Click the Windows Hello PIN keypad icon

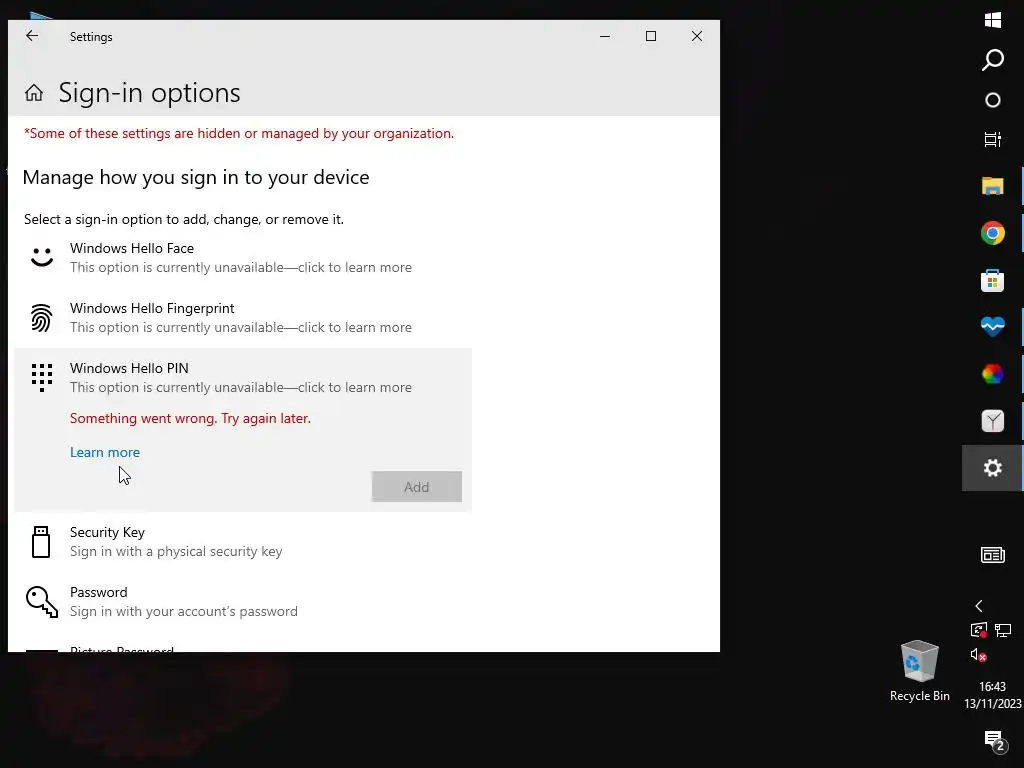(42, 377)
